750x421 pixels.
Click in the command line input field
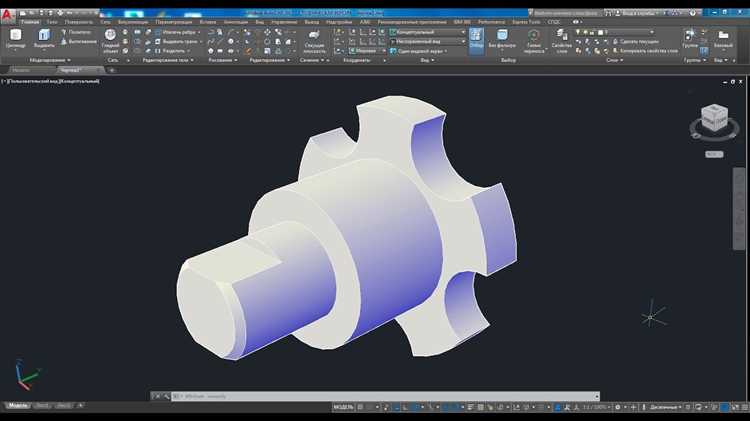[x=386, y=396]
